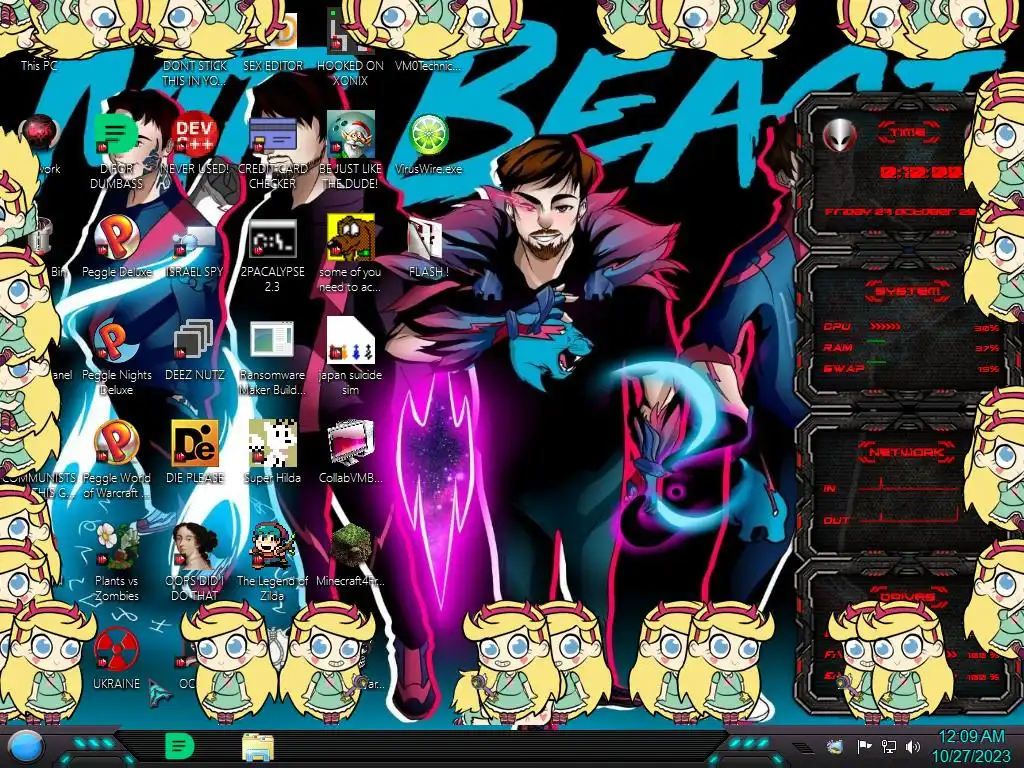Launch the Dev C++ NEVER USED! icon
This screenshot has width=1024, height=768.
[195, 136]
